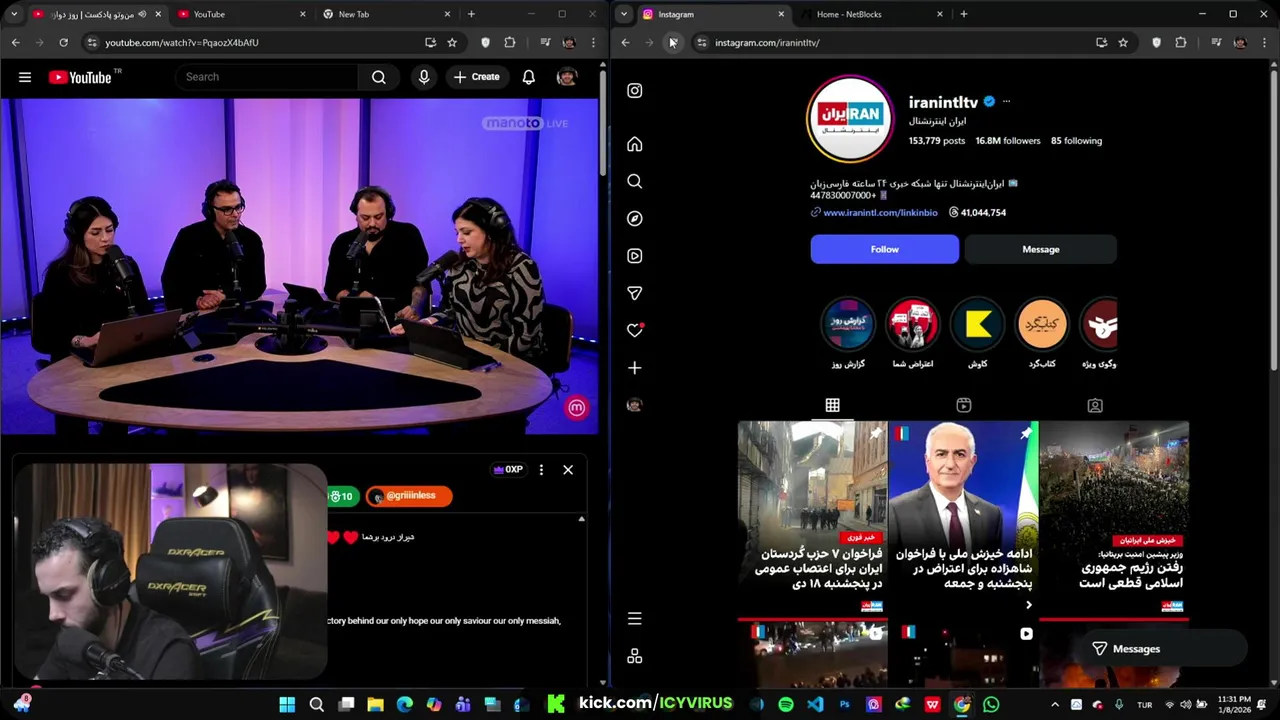Open Windows Start menu
1280x720 pixels.
[287, 705]
